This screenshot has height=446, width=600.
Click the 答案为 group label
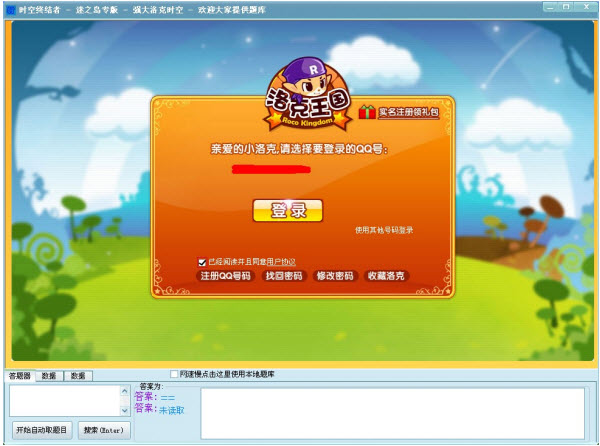[x=151, y=386]
